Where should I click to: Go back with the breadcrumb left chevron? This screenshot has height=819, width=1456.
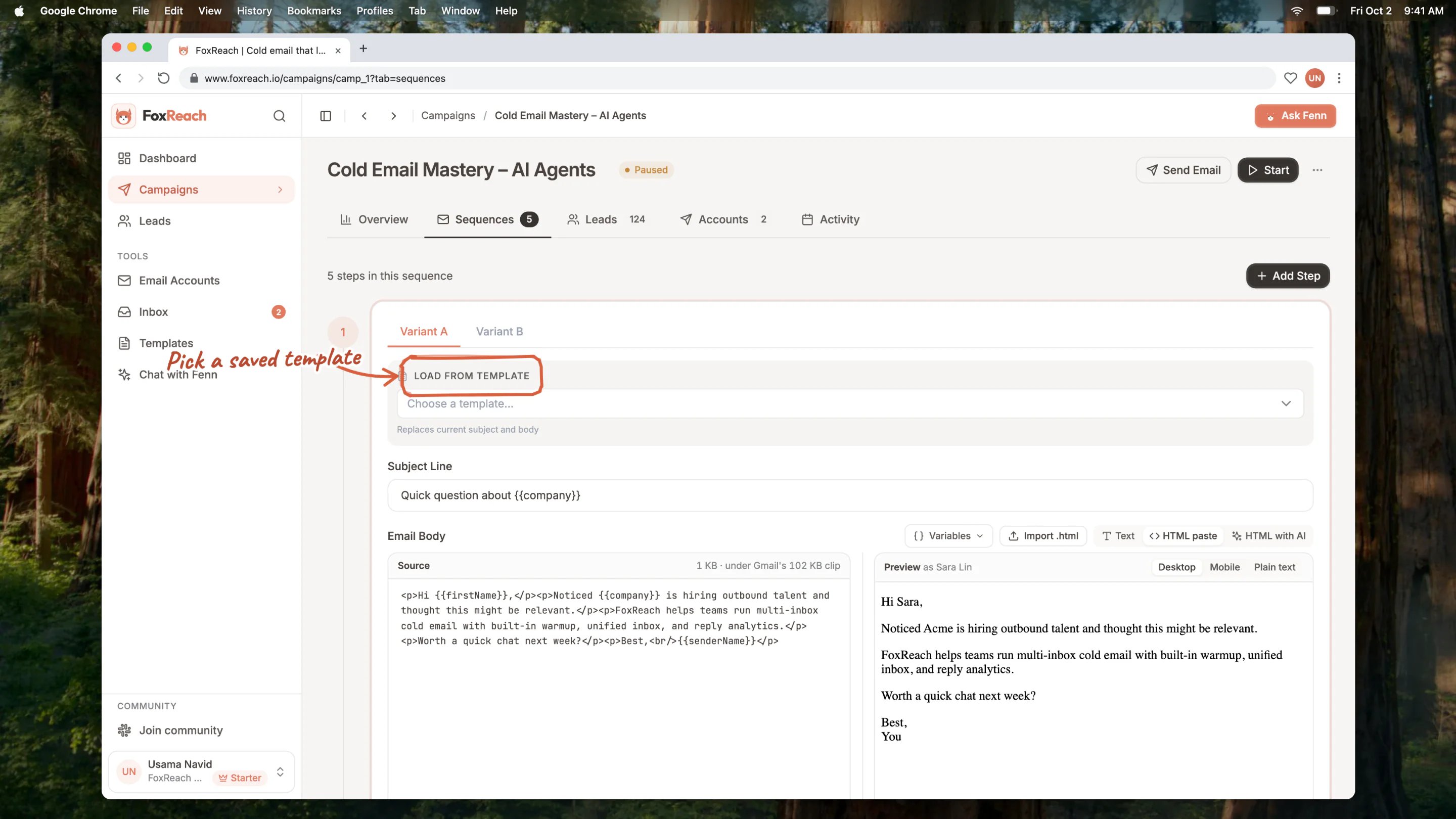pos(365,116)
